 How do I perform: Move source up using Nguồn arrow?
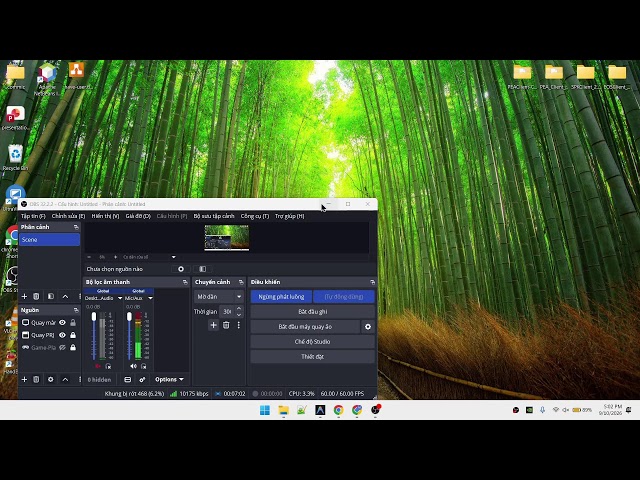pos(65,380)
